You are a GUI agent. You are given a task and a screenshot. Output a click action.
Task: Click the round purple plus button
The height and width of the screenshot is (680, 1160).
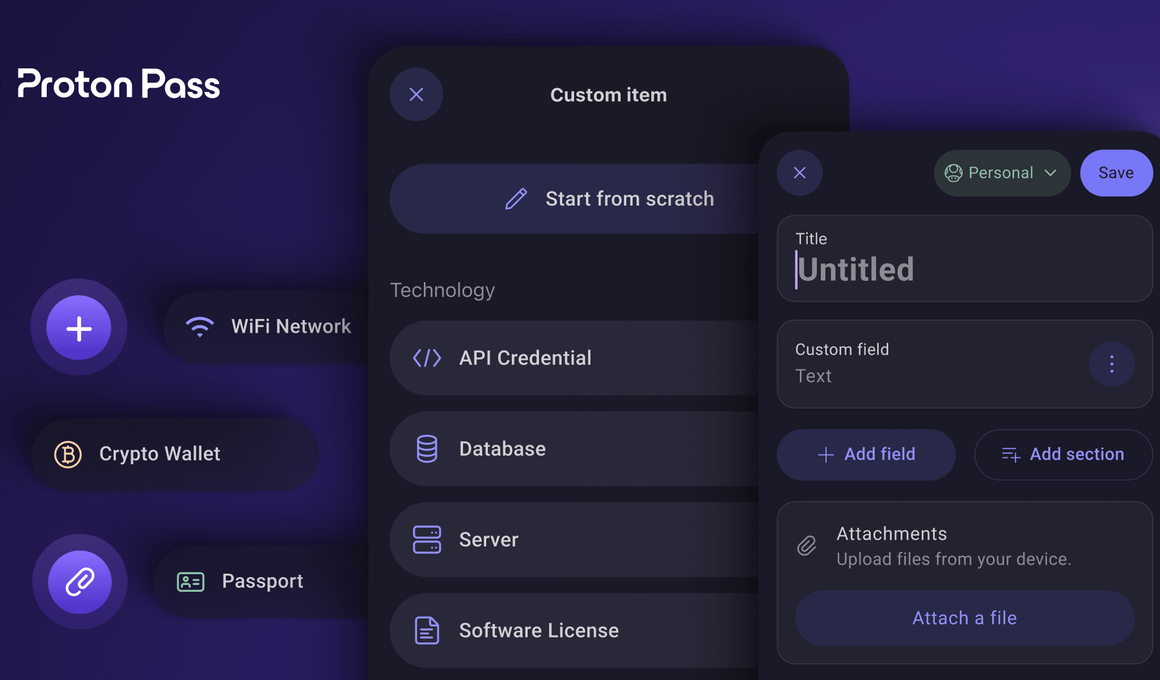click(79, 328)
